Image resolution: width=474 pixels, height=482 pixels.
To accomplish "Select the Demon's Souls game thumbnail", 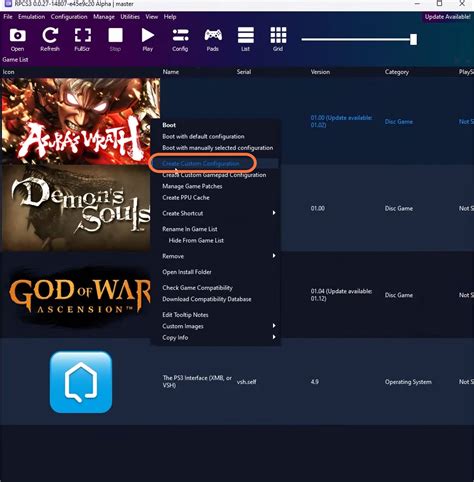I will pos(76,208).
